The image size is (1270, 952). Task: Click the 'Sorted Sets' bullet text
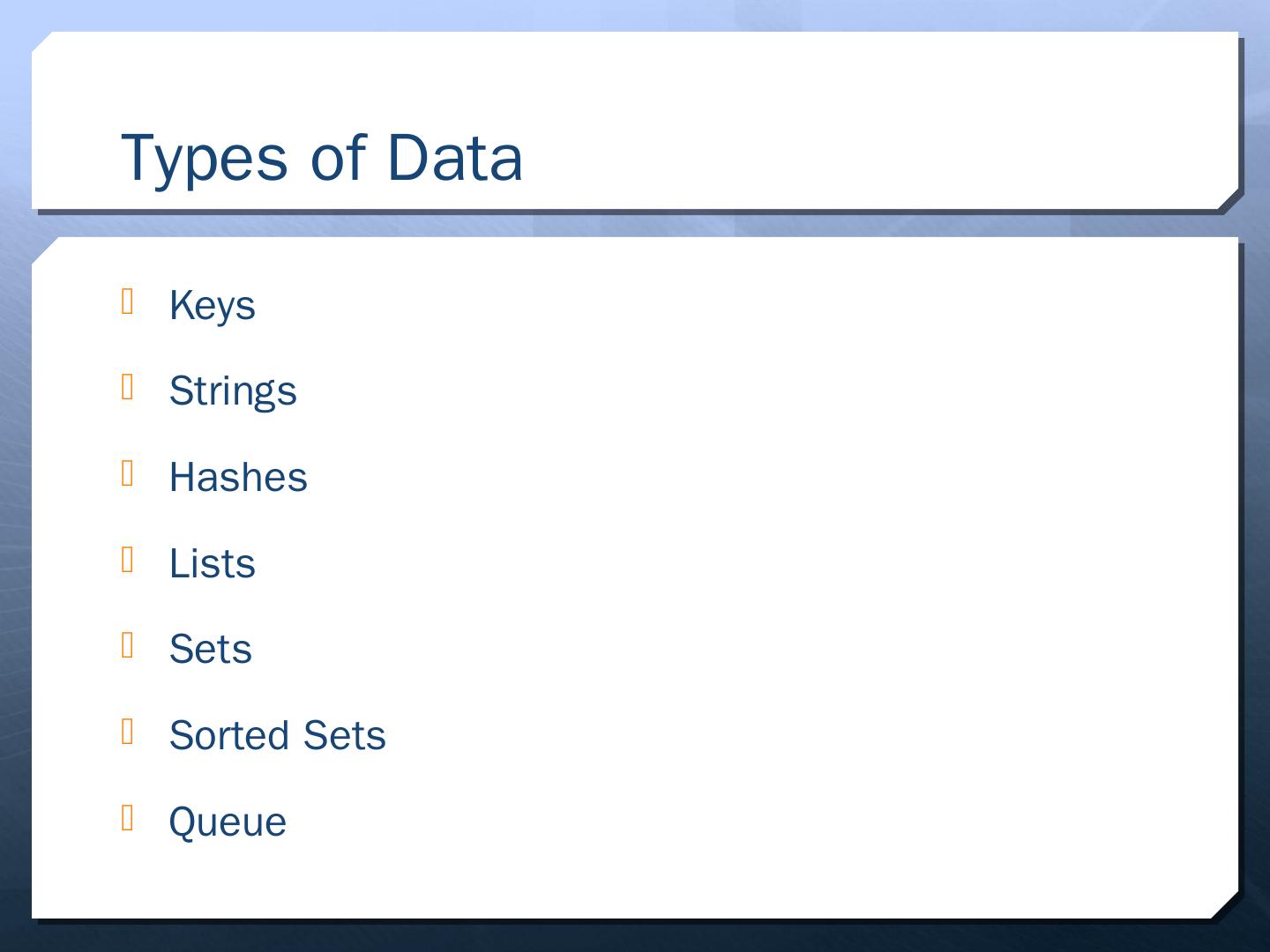277,736
